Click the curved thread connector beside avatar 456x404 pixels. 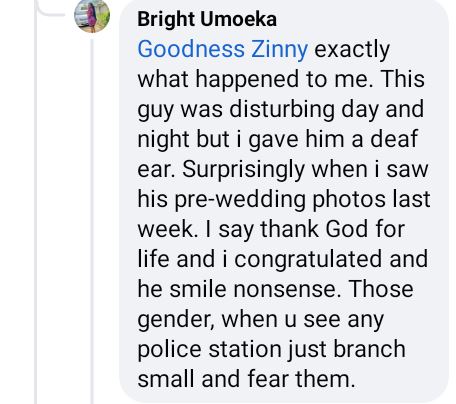tap(50, 10)
